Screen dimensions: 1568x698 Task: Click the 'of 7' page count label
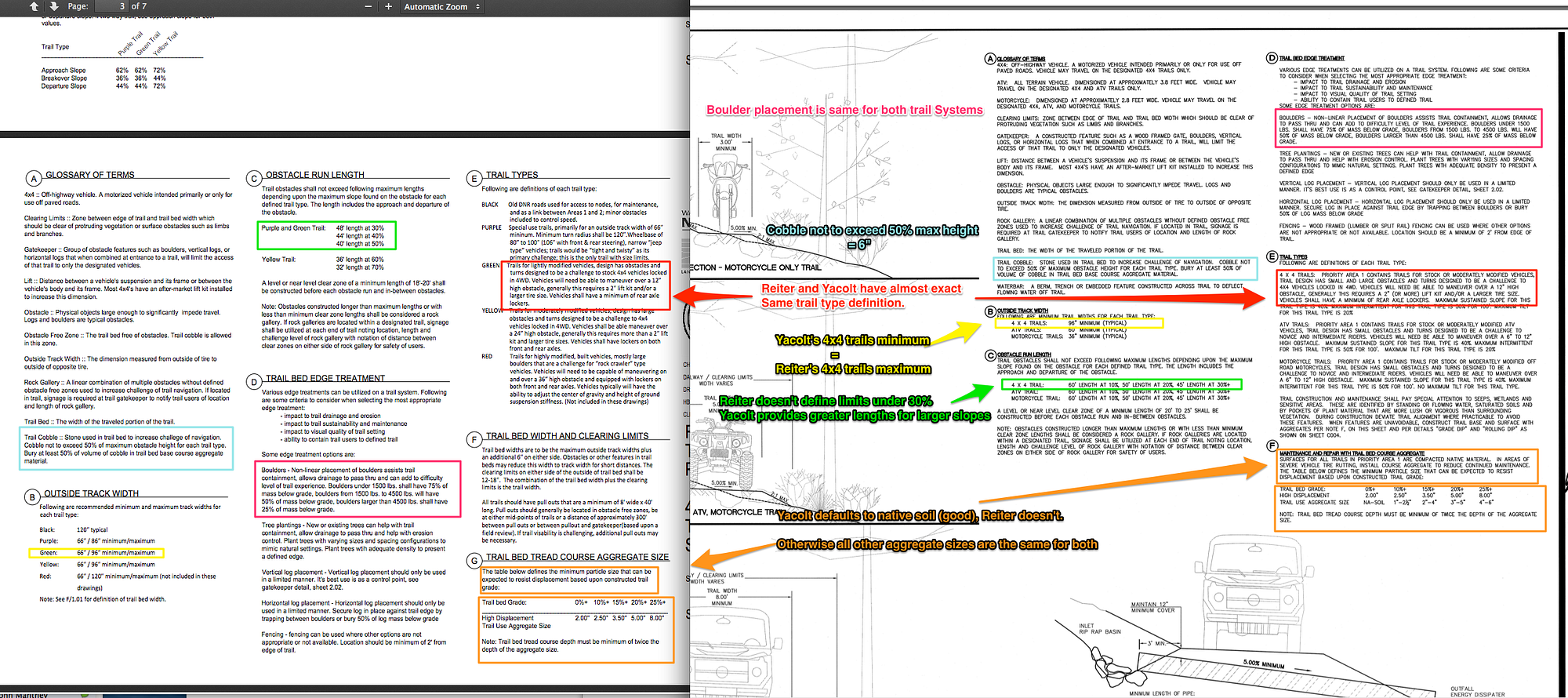(x=139, y=6)
